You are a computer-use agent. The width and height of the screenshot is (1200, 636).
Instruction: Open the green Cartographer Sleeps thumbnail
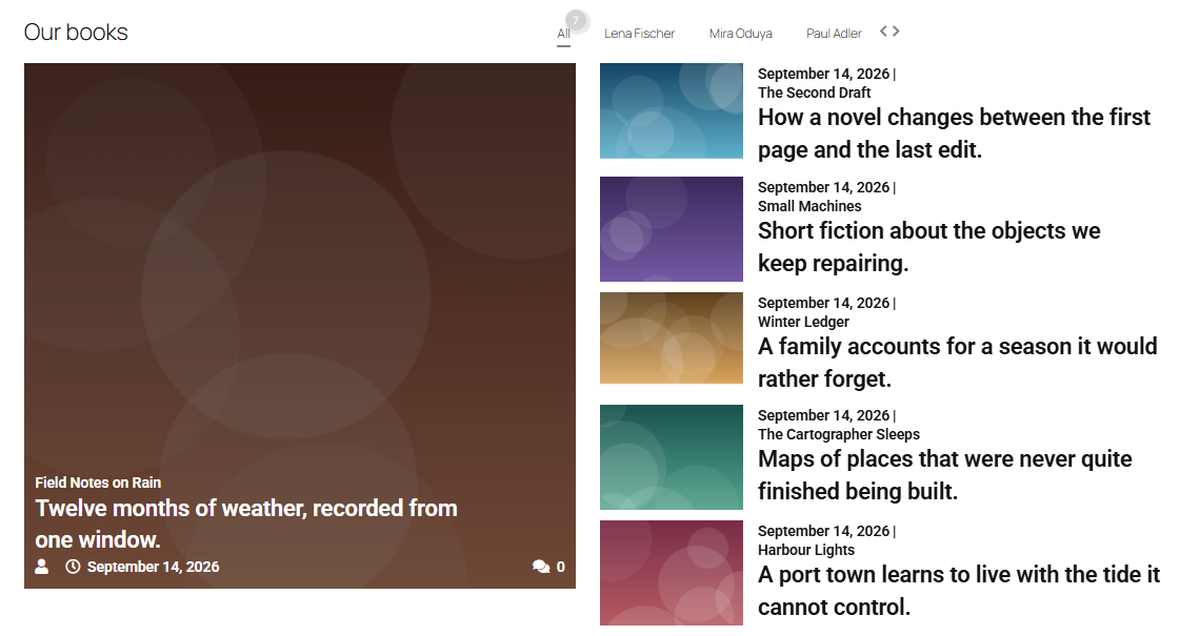[671, 457]
